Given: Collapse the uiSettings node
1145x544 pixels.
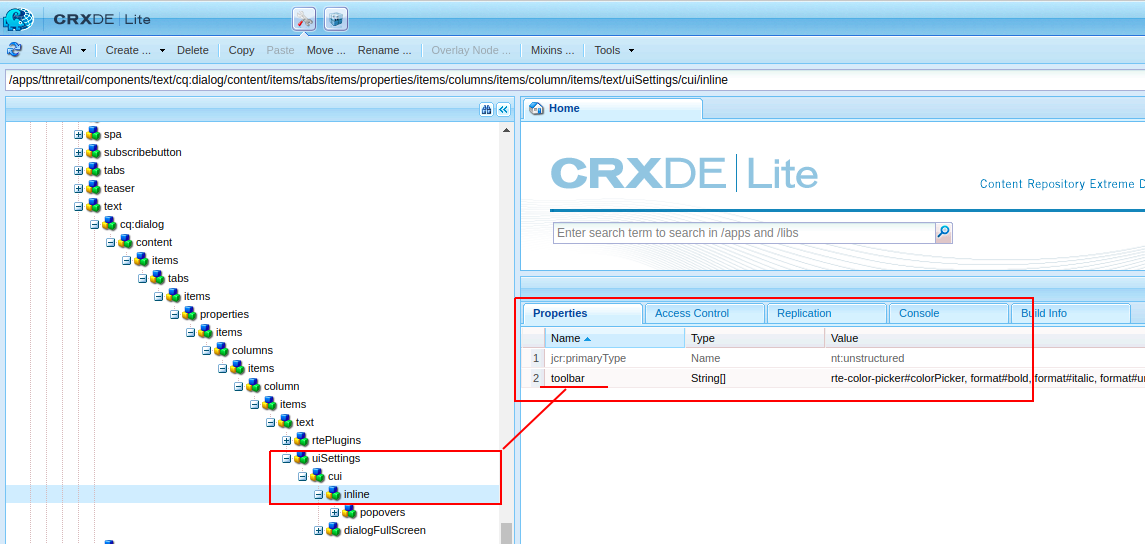Looking at the screenshot, I should tap(287, 459).
